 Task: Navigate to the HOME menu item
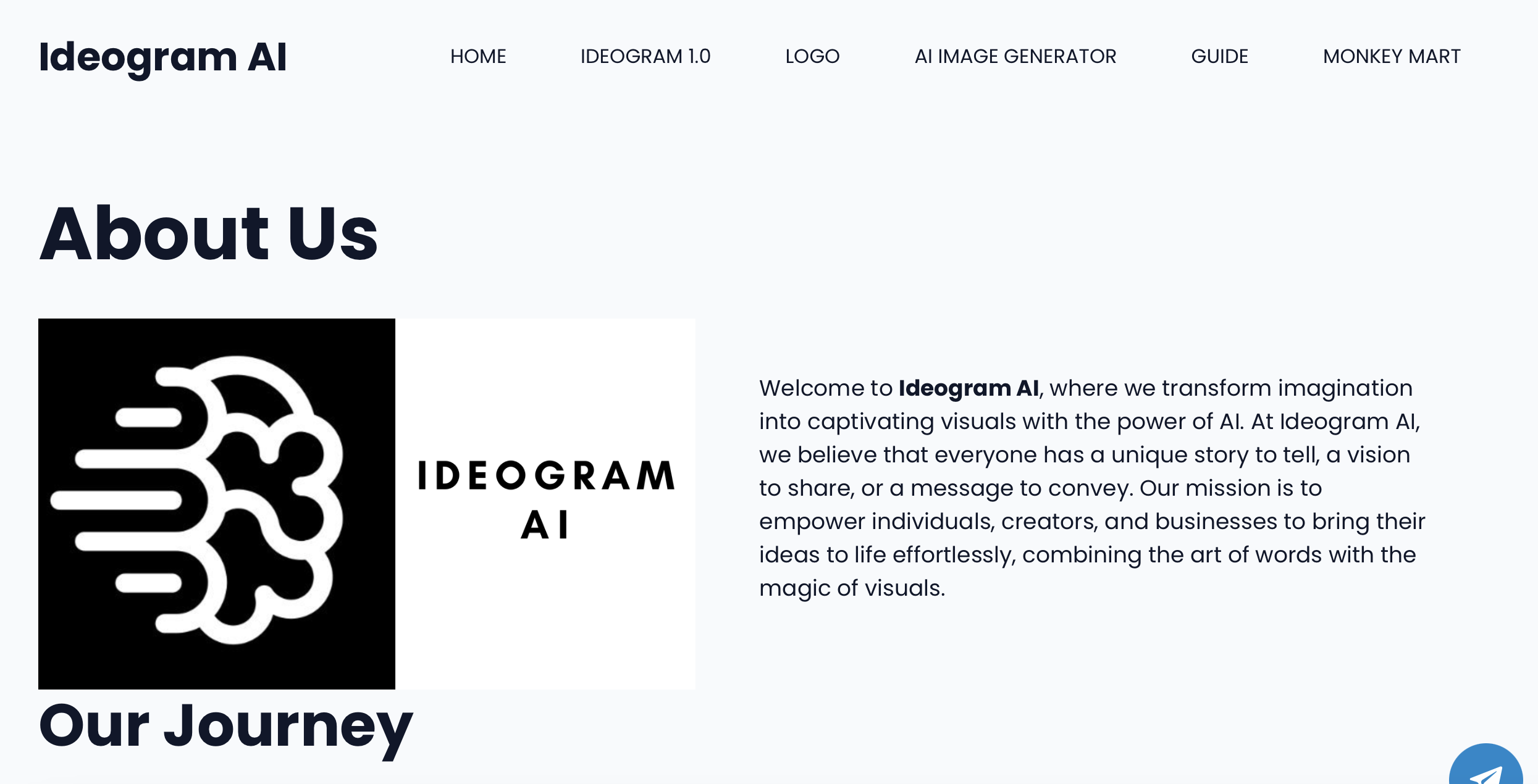[478, 56]
